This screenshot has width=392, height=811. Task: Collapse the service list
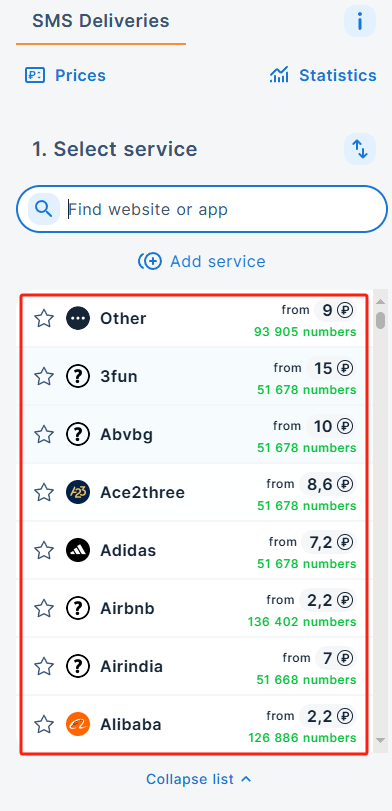pos(199,779)
